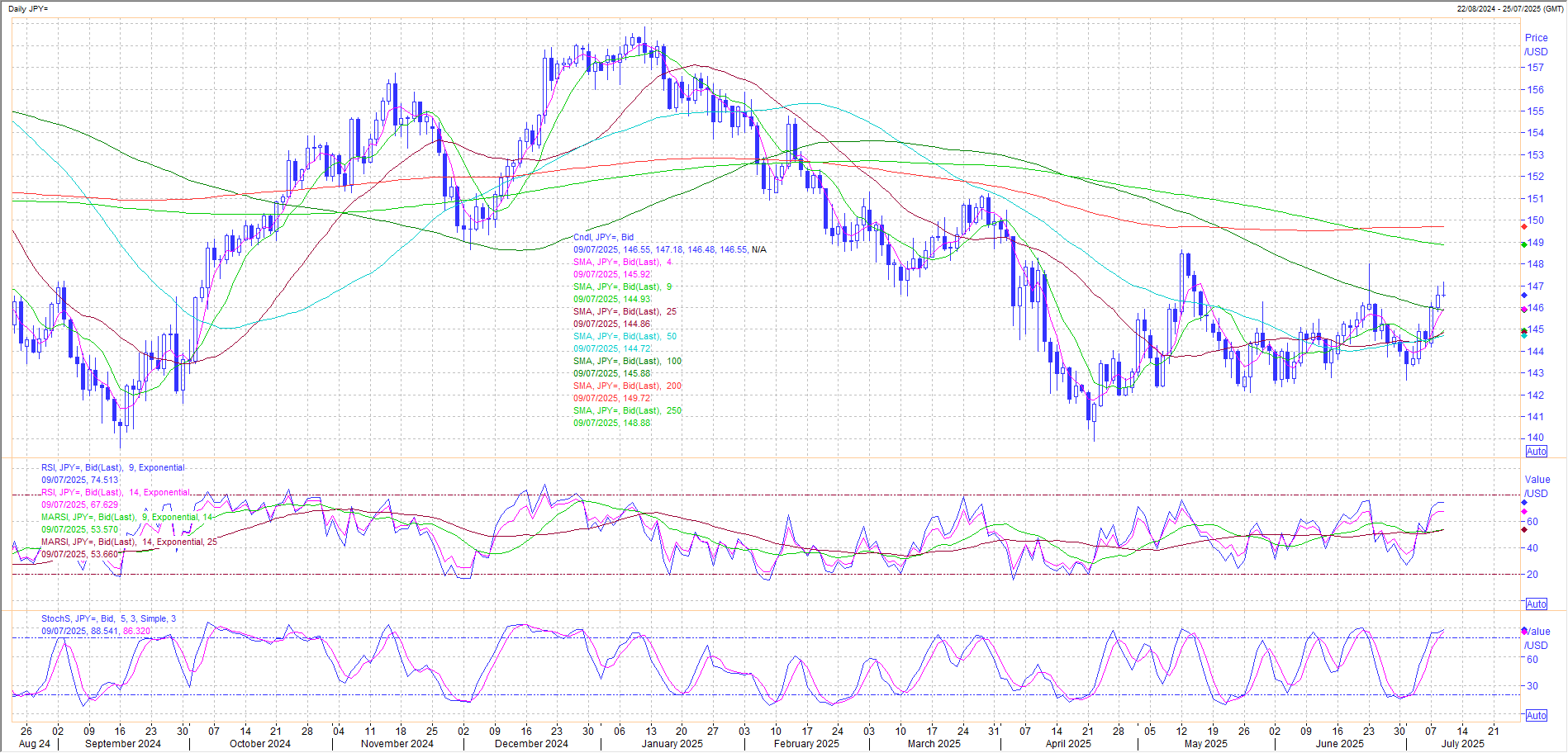Click the 'January 2025' time axis label
Screen dimensions: 1568x753
pos(672,743)
